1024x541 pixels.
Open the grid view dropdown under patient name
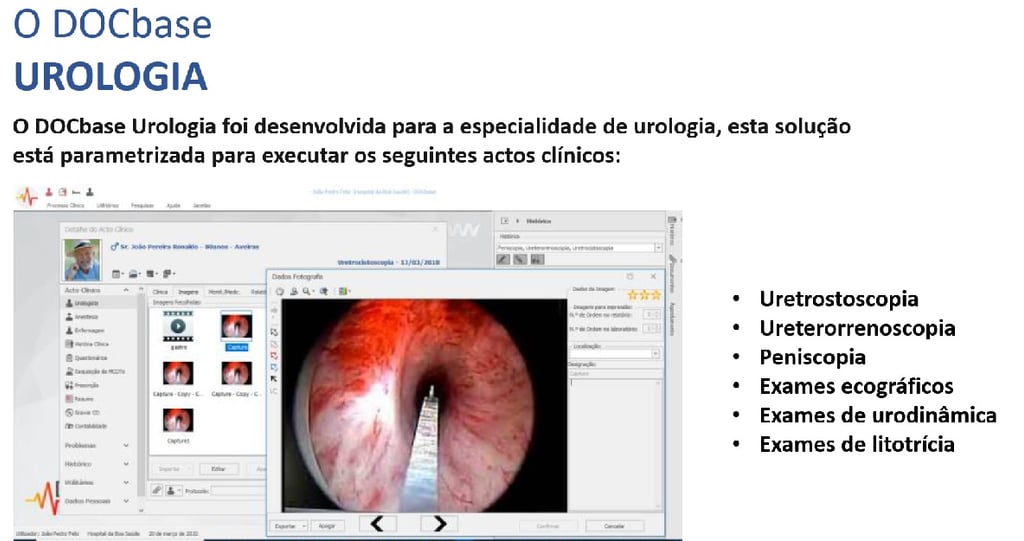click(152, 274)
